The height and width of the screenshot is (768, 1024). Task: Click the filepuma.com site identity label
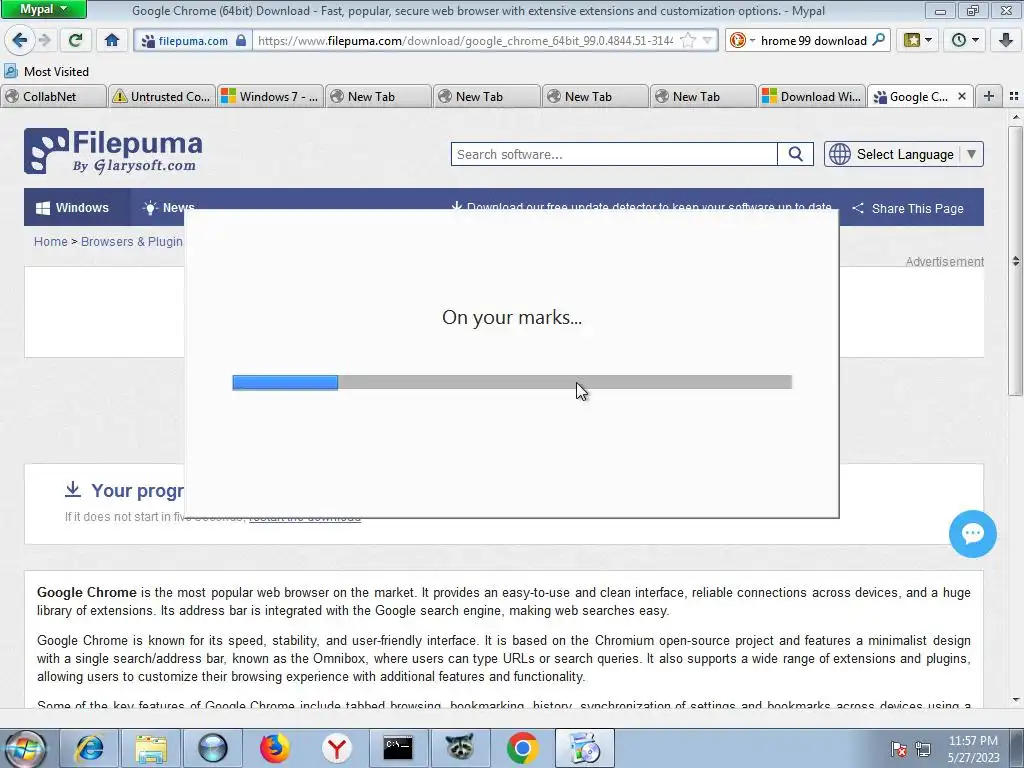pos(193,40)
